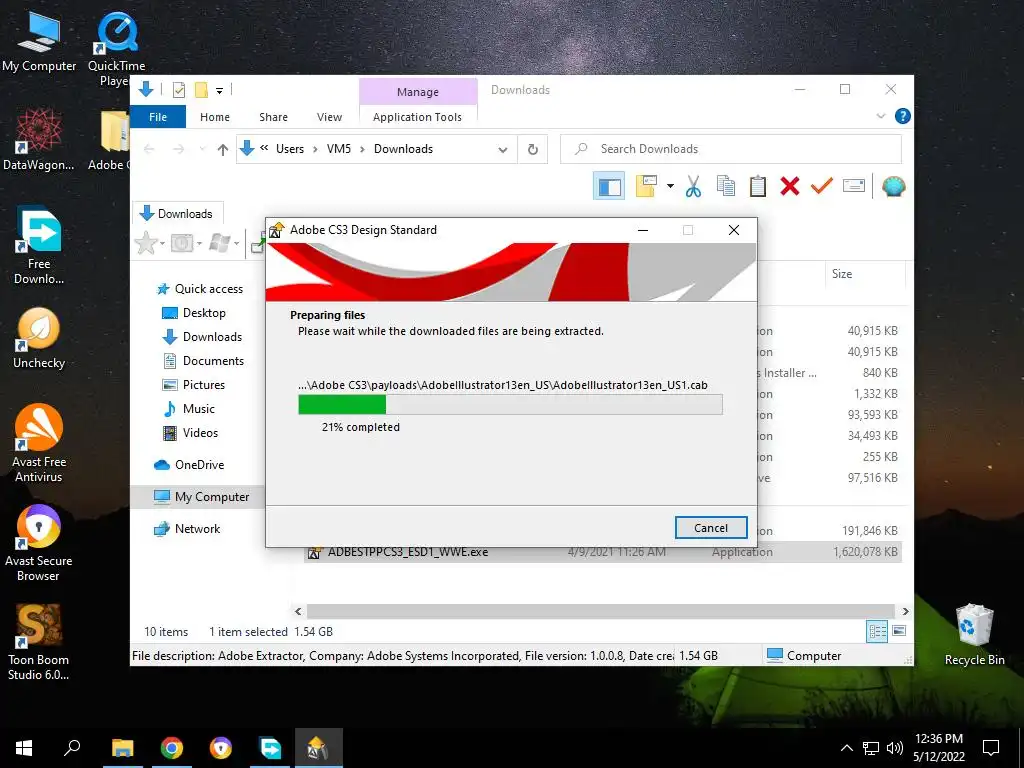
Task: Click the taskbar volume speaker icon
Action: (x=895, y=748)
